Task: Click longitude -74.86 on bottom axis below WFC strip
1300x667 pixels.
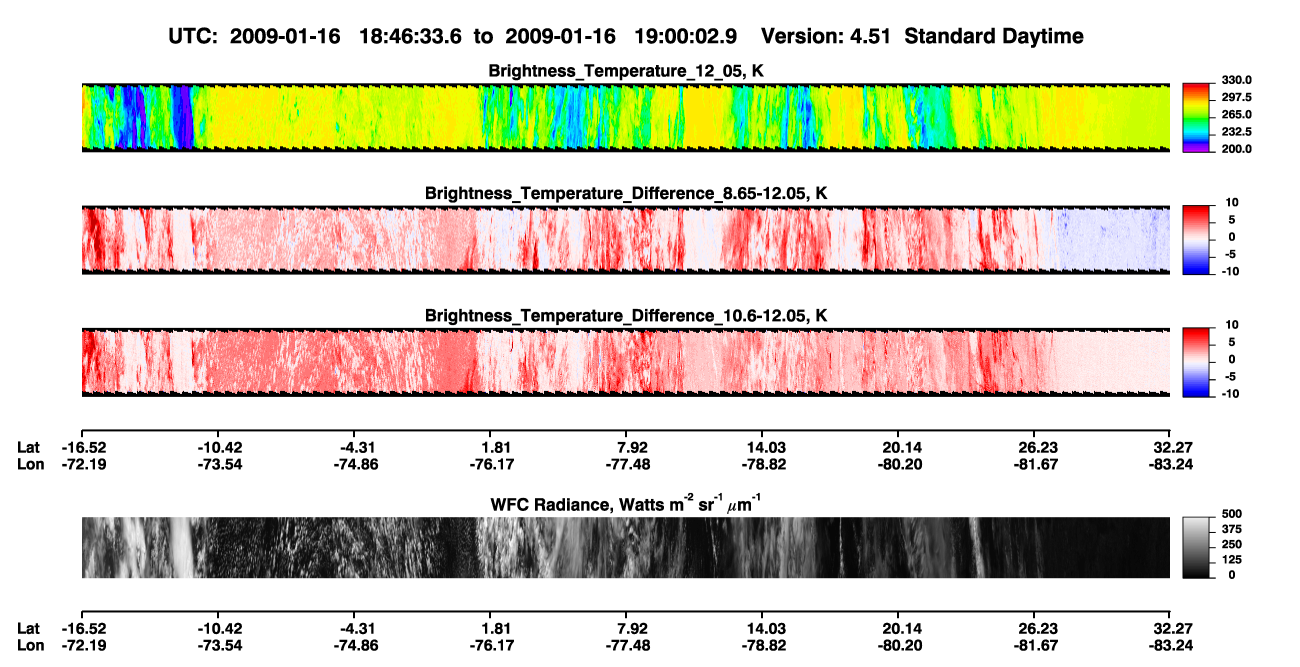Action: (357, 645)
